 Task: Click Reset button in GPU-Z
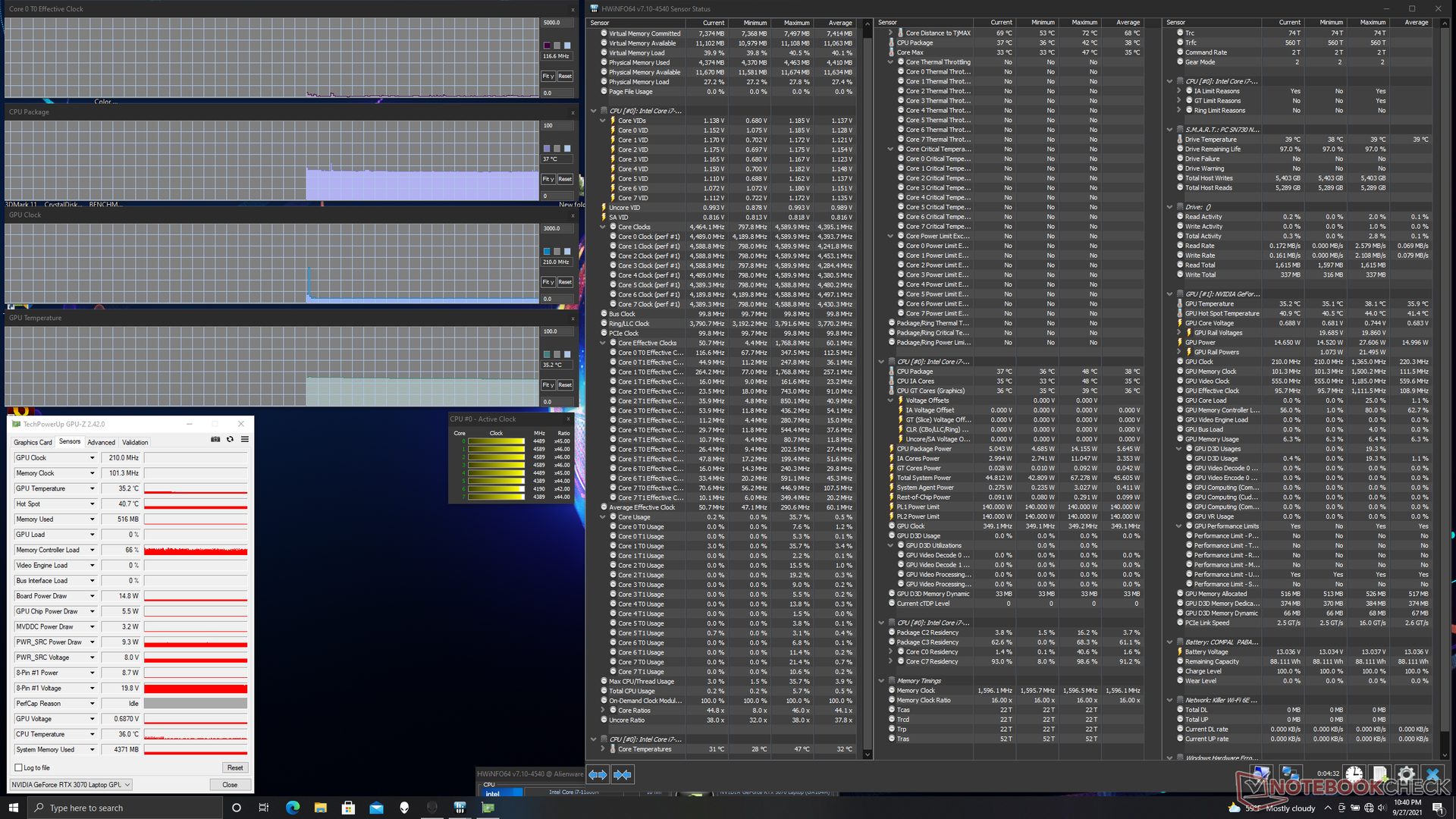pyautogui.click(x=235, y=767)
